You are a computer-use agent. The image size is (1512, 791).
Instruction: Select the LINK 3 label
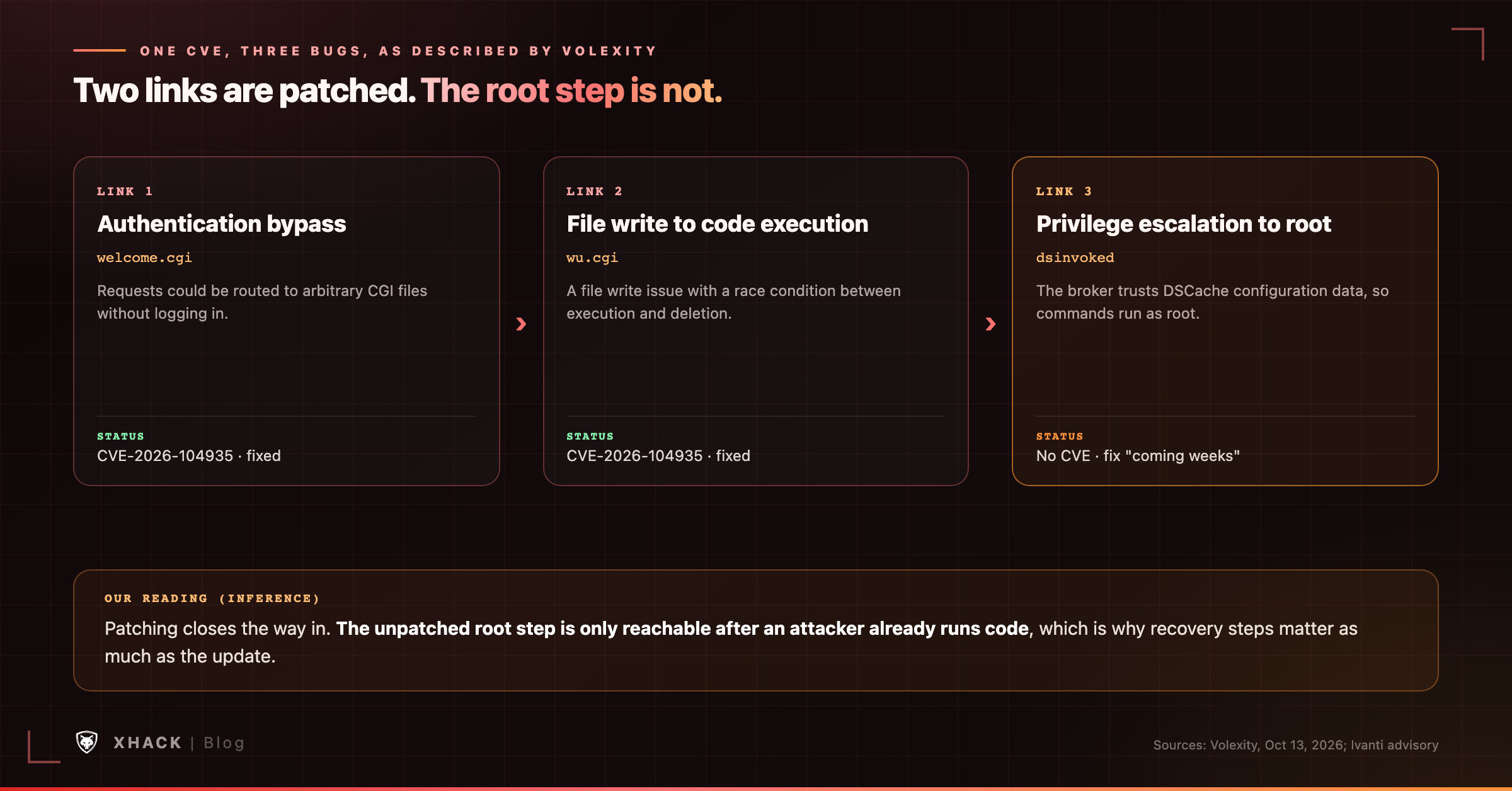[1064, 191]
